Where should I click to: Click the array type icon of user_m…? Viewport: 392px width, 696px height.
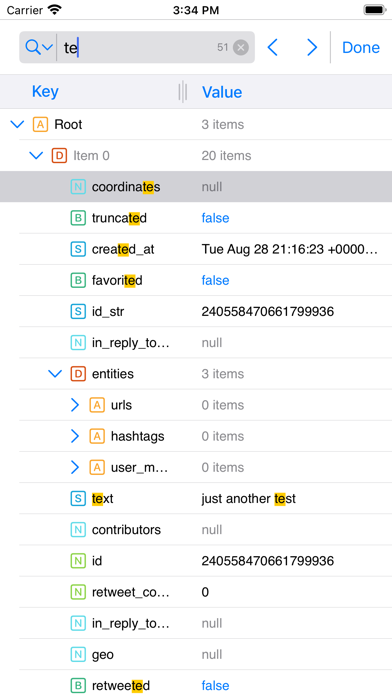pos(97,467)
